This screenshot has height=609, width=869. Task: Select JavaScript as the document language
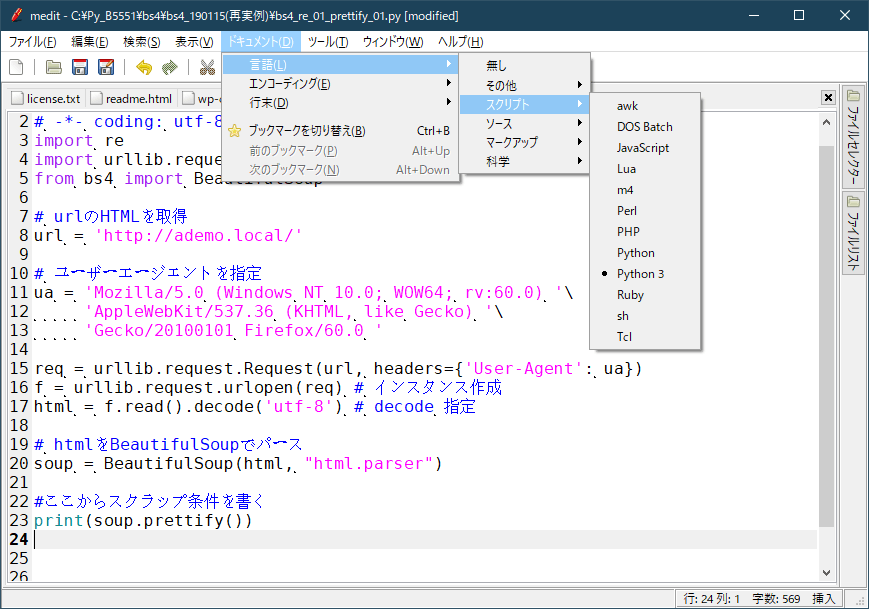click(x=645, y=148)
